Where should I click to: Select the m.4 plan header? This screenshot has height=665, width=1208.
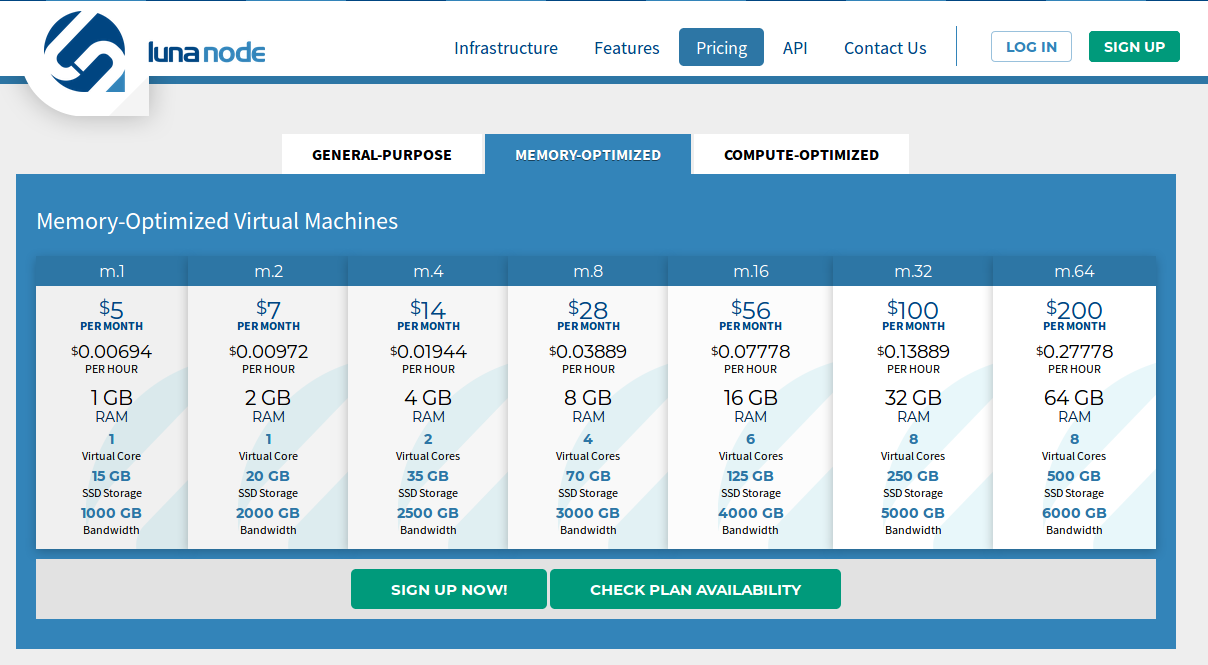point(428,271)
